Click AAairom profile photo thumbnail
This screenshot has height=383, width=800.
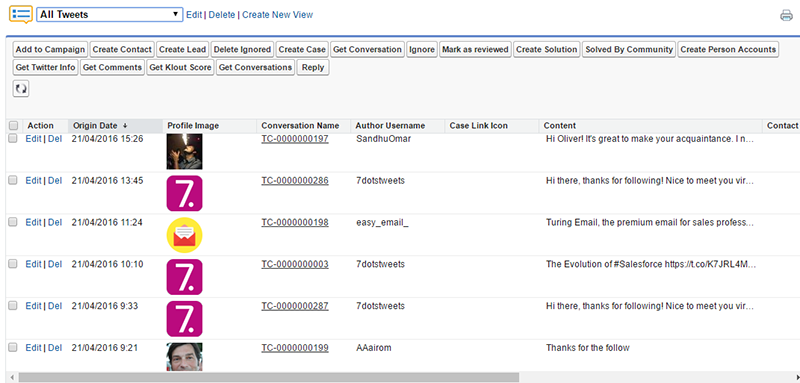tap(184, 356)
